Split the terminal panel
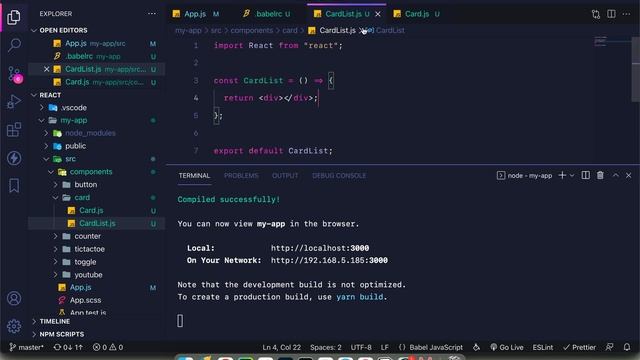640x360 pixels. [585, 175]
